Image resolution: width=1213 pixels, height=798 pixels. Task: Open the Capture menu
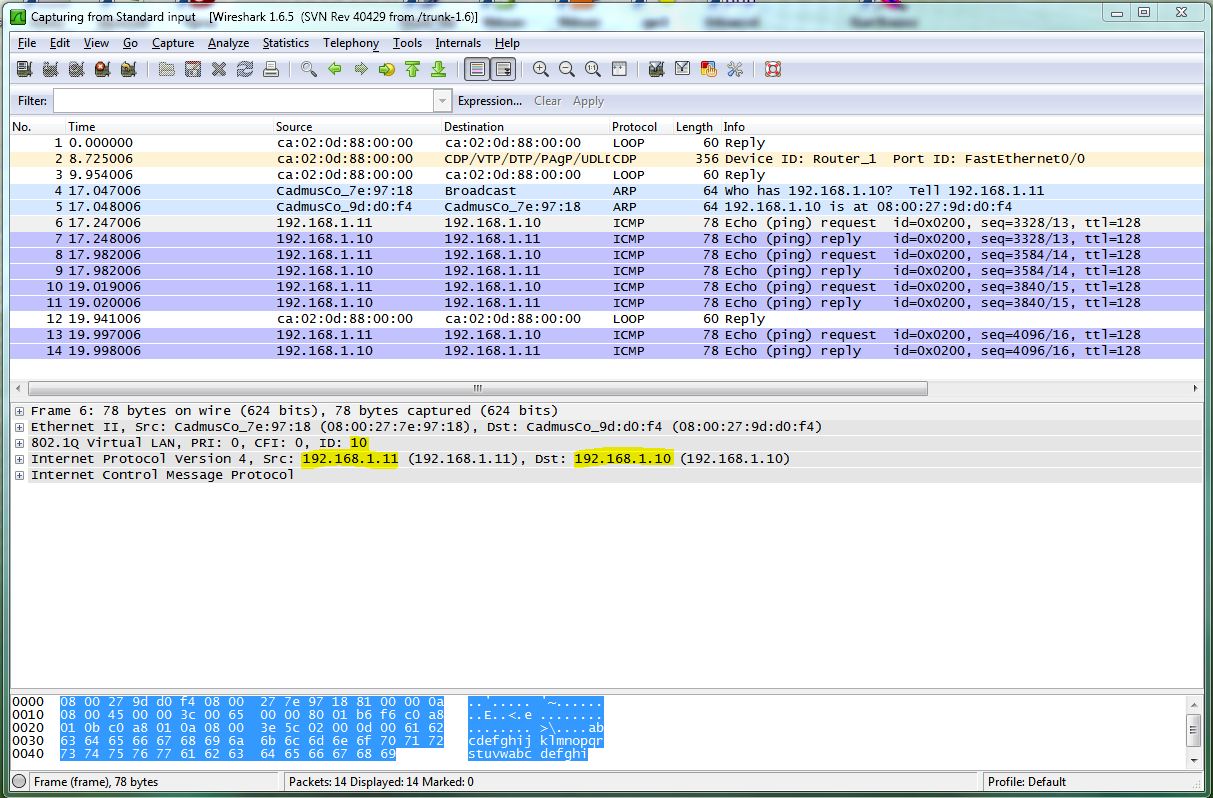(x=173, y=43)
